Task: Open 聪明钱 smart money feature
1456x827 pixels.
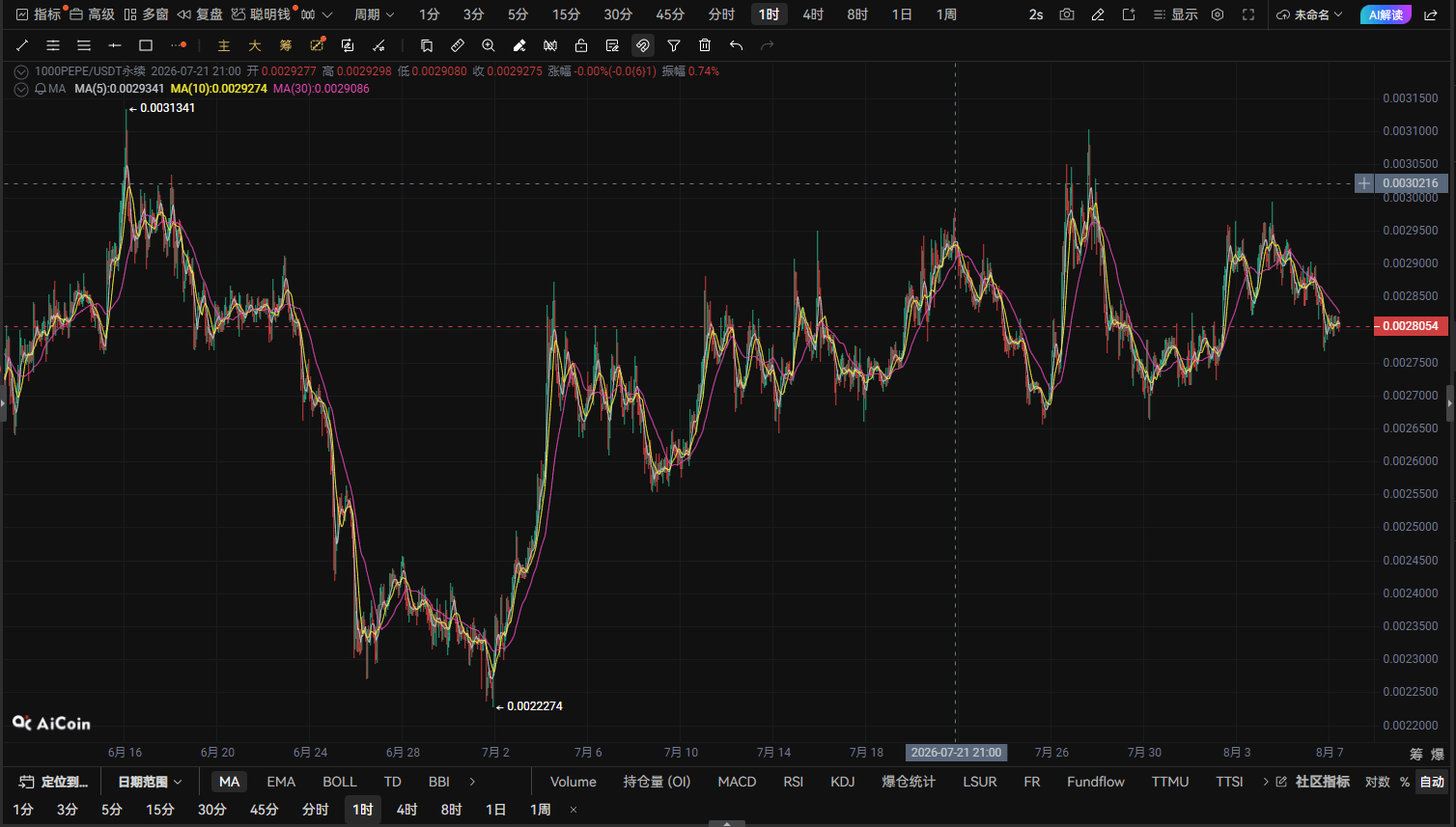Action: (261, 14)
